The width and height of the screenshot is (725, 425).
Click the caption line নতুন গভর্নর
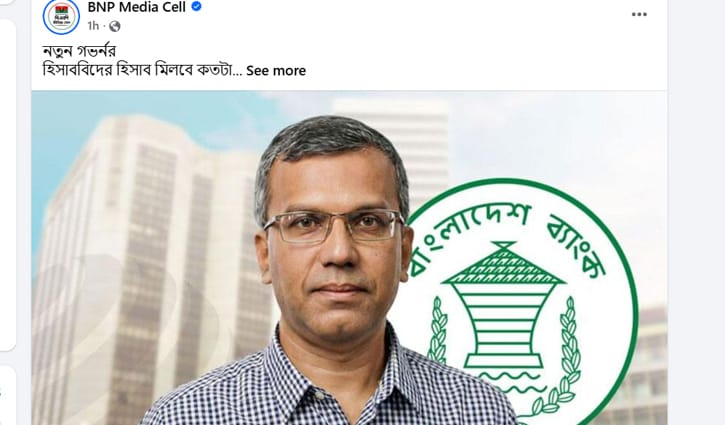(x=79, y=51)
